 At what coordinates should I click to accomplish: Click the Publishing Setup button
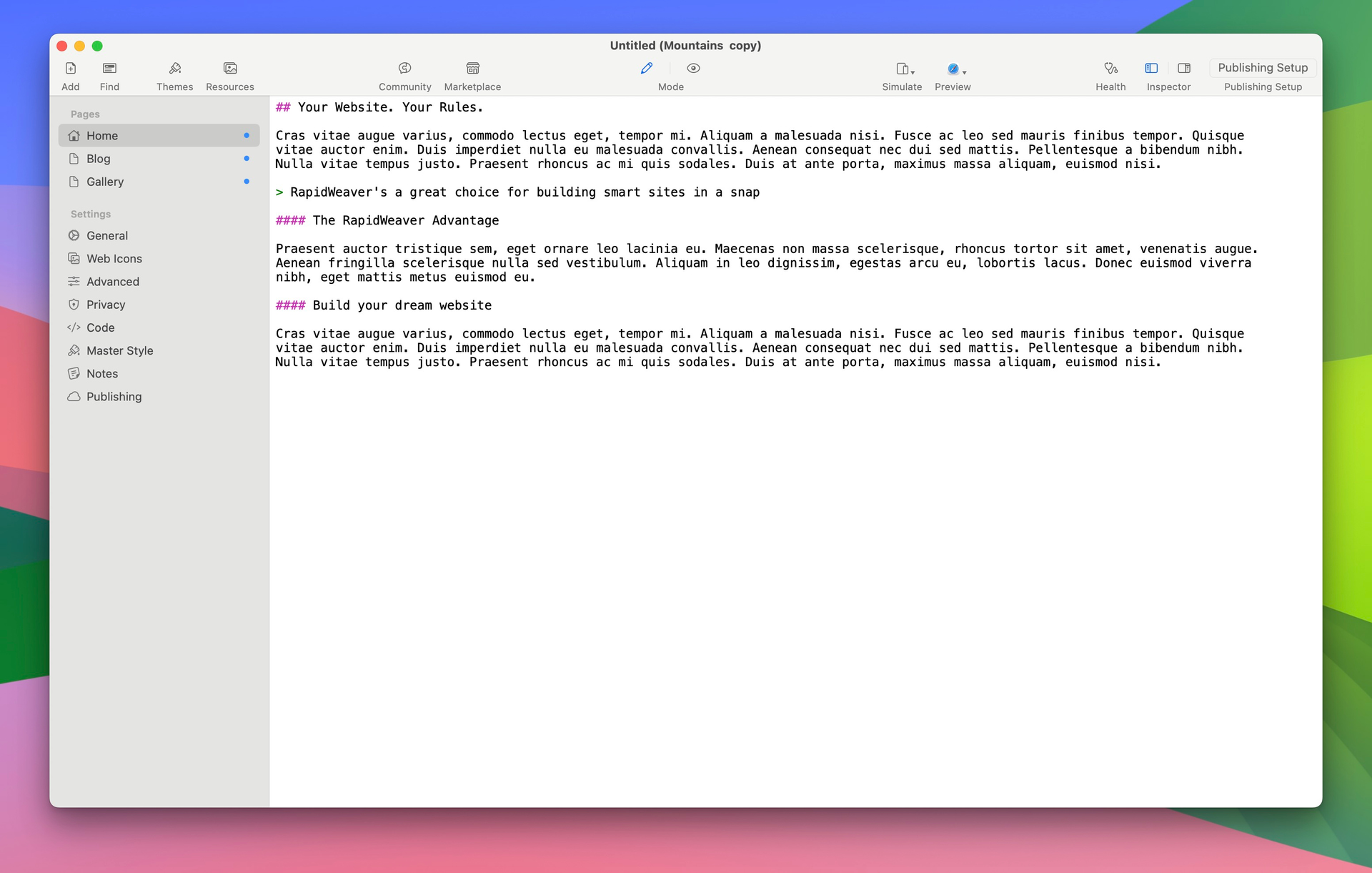[1262, 68]
